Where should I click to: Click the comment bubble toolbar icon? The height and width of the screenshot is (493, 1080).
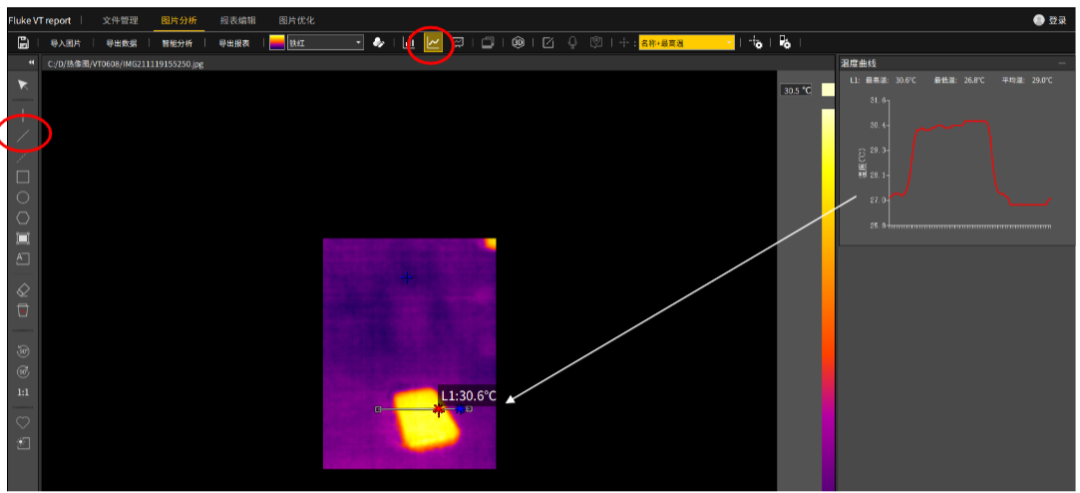[x=457, y=43]
